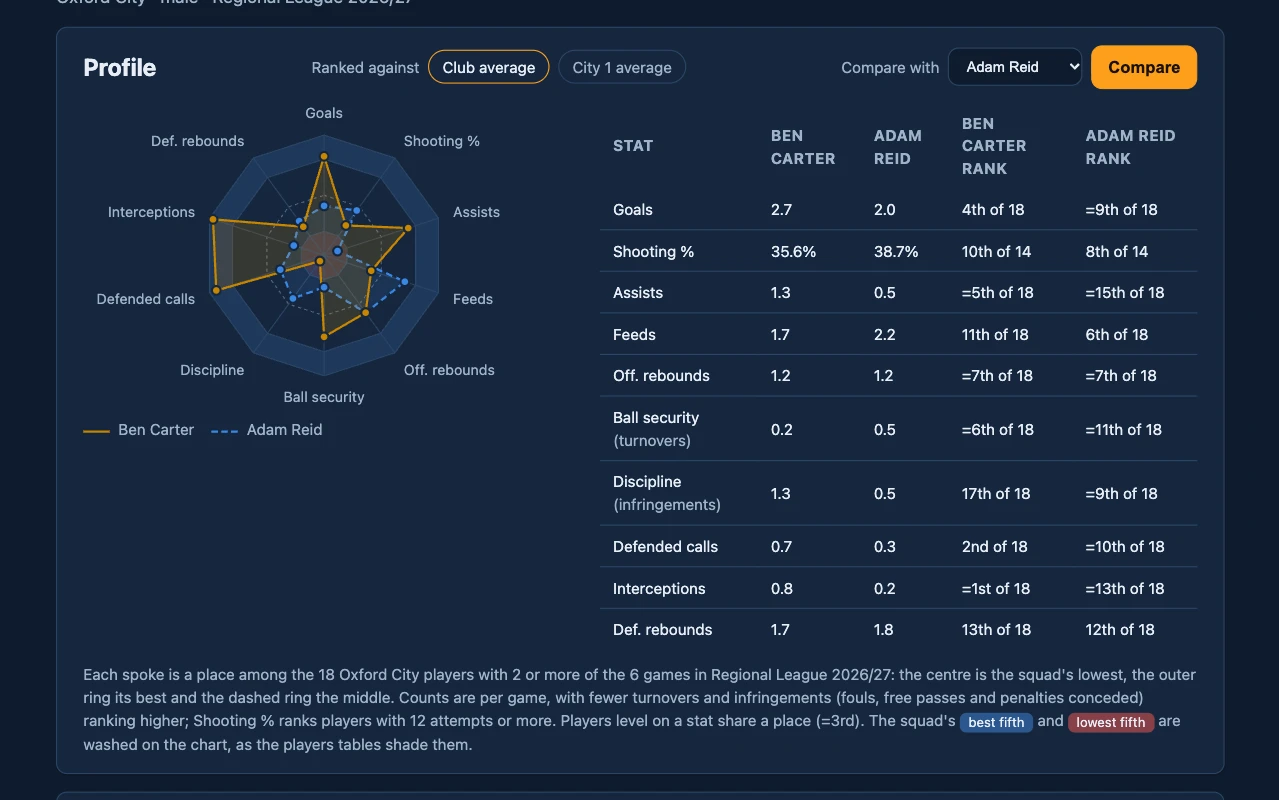This screenshot has width=1279, height=800.
Task: Click Adam Reid's Def. rebounds rank 12th of 18
Action: [1120, 630]
